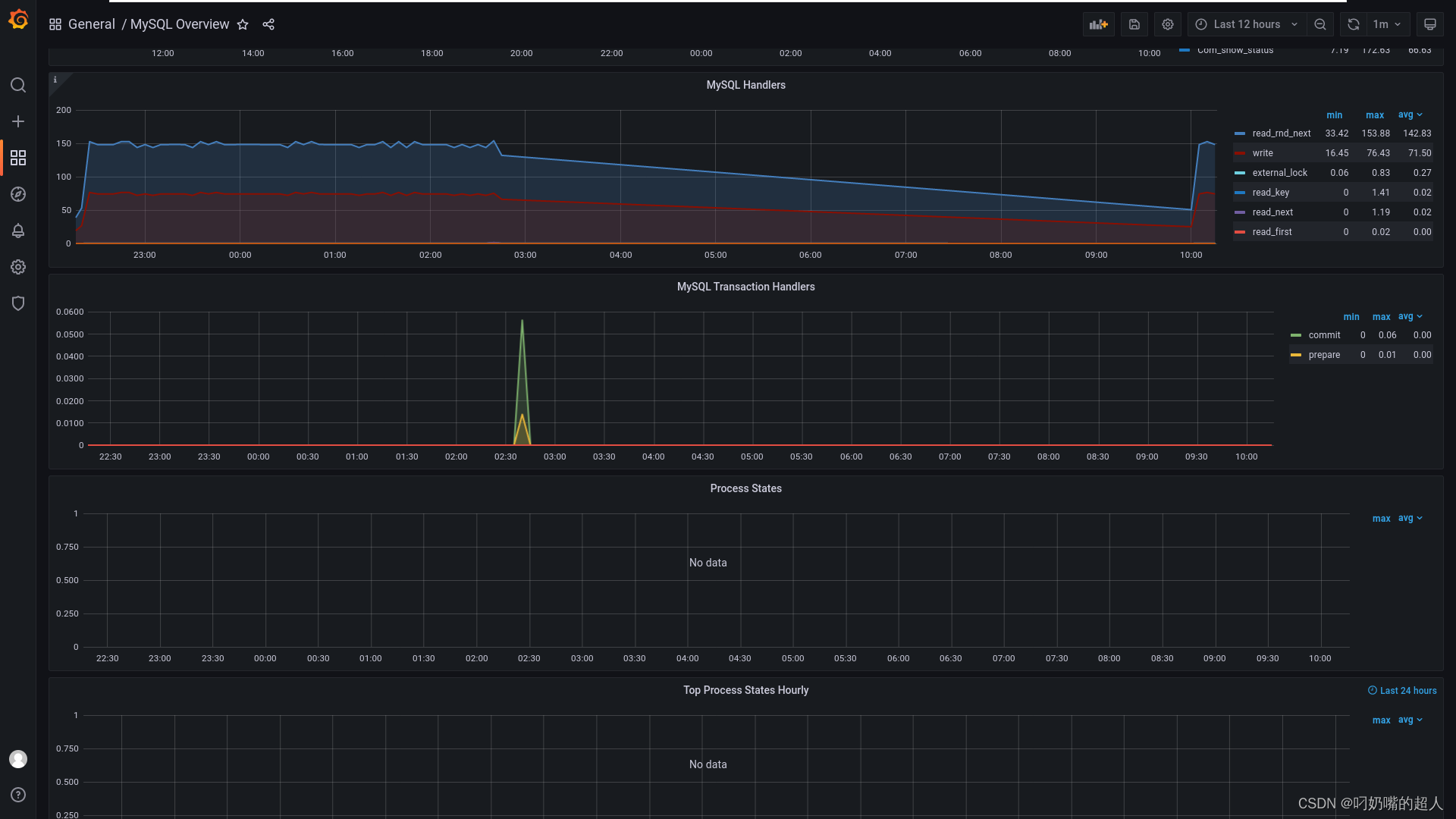The width and height of the screenshot is (1456, 819).
Task: Click the Create plus icon in sidebar
Action: pyautogui.click(x=18, y=121)
